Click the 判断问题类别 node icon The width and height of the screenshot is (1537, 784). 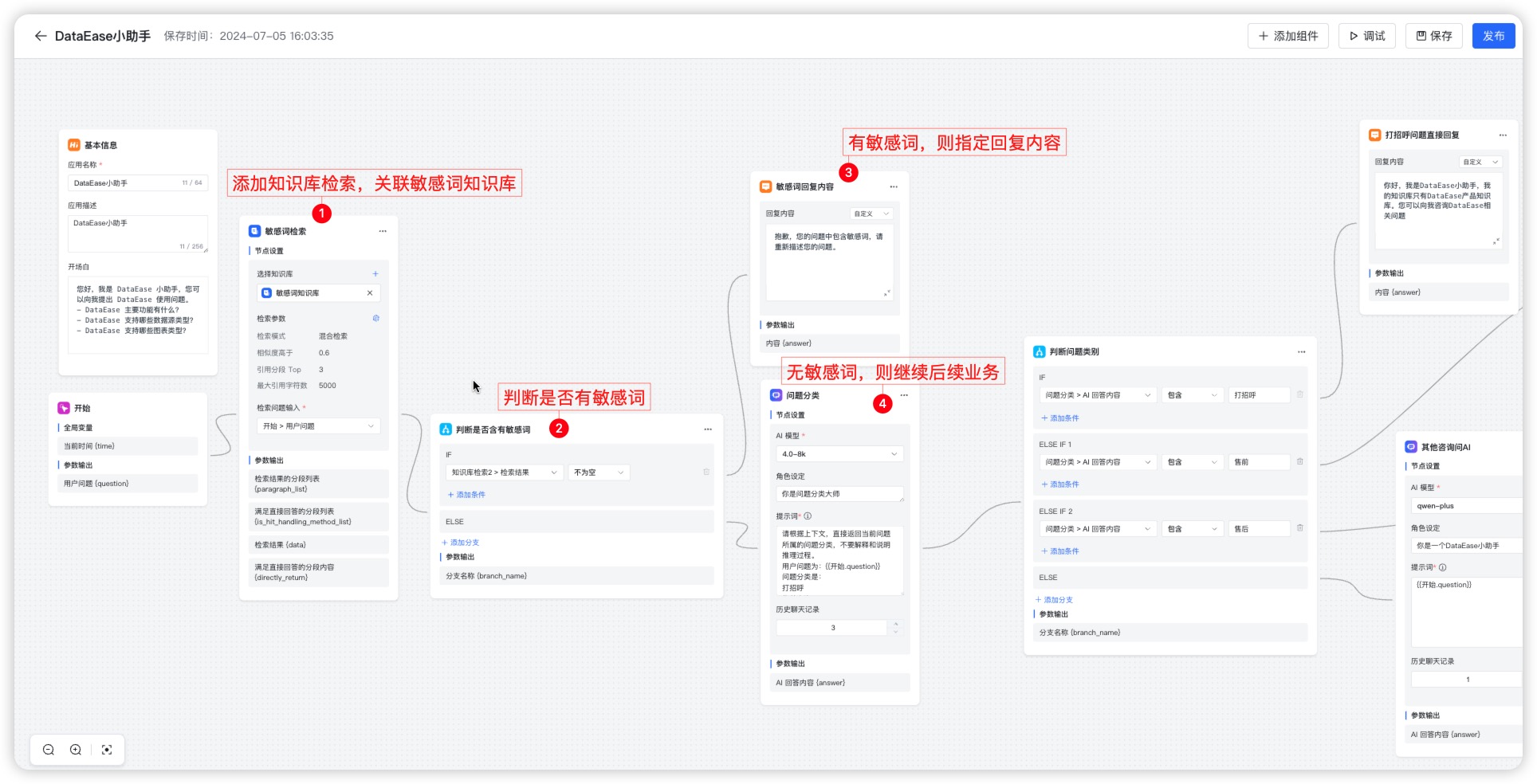[1039, 351]
